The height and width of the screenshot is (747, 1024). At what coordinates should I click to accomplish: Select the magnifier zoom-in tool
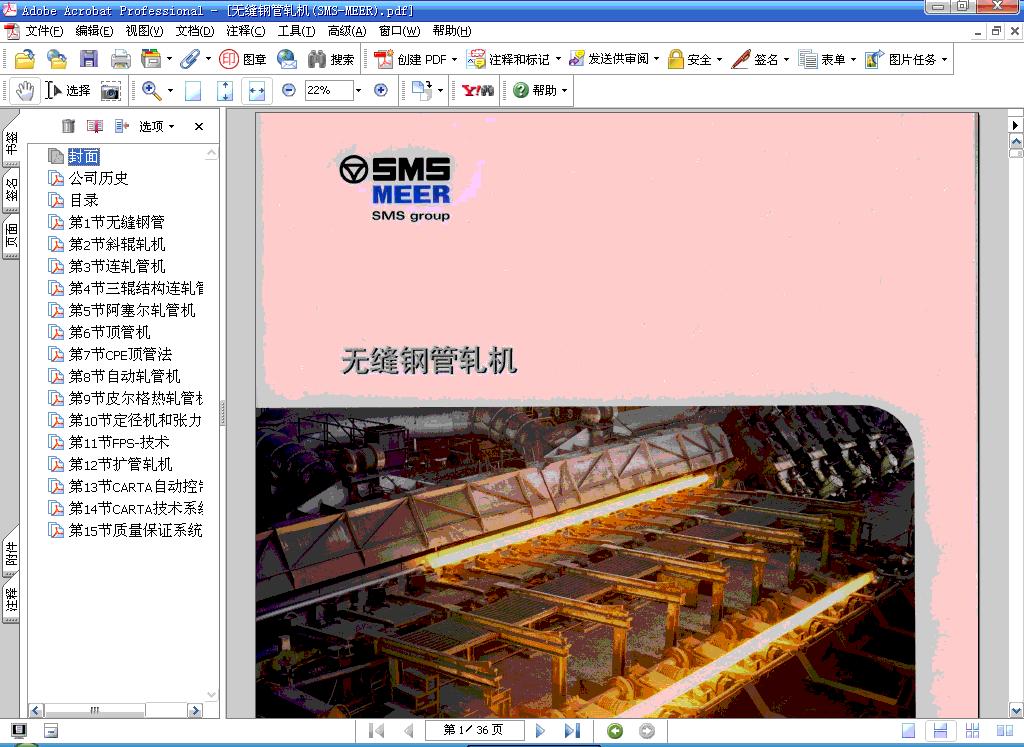click(152, 91)
